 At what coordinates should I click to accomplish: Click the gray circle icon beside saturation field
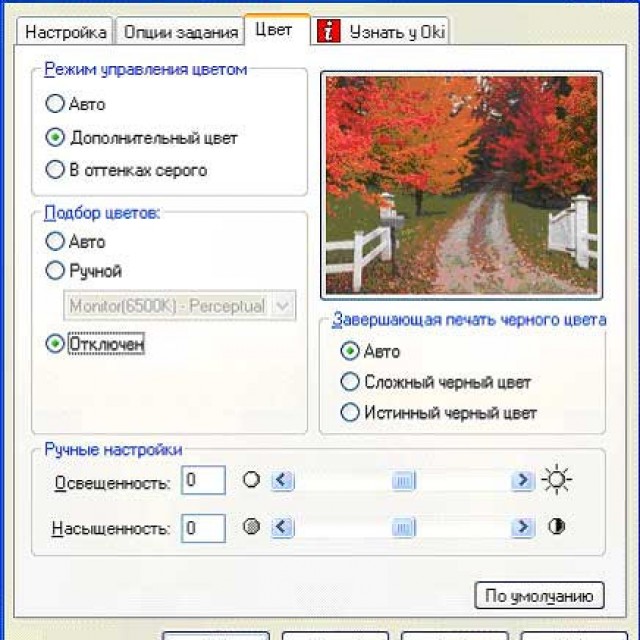(251, 527)
